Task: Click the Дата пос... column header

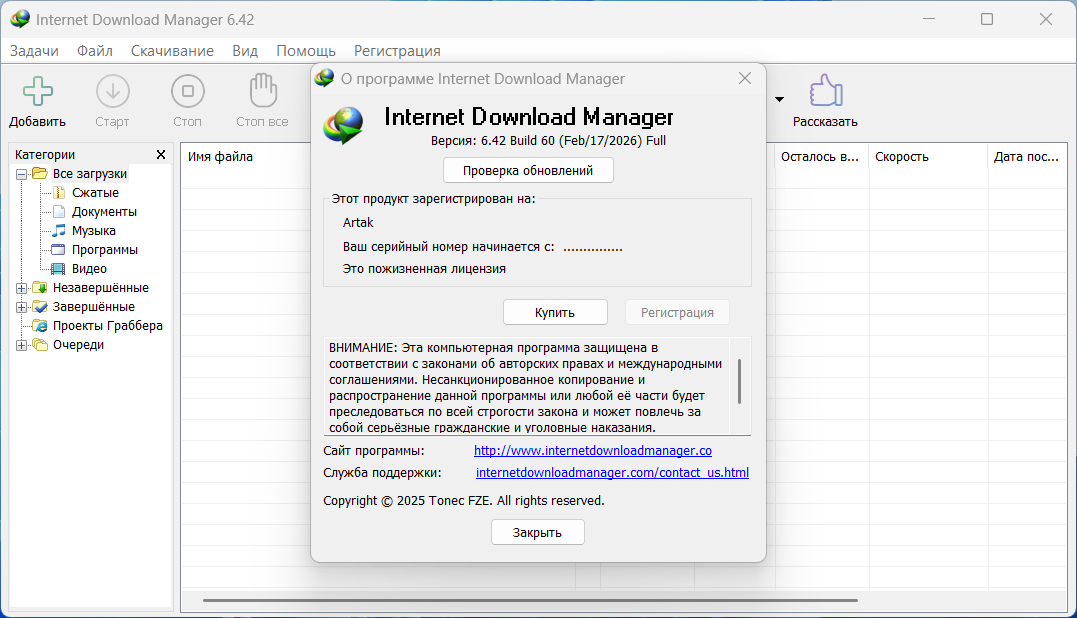Action: click(1026, 157)
